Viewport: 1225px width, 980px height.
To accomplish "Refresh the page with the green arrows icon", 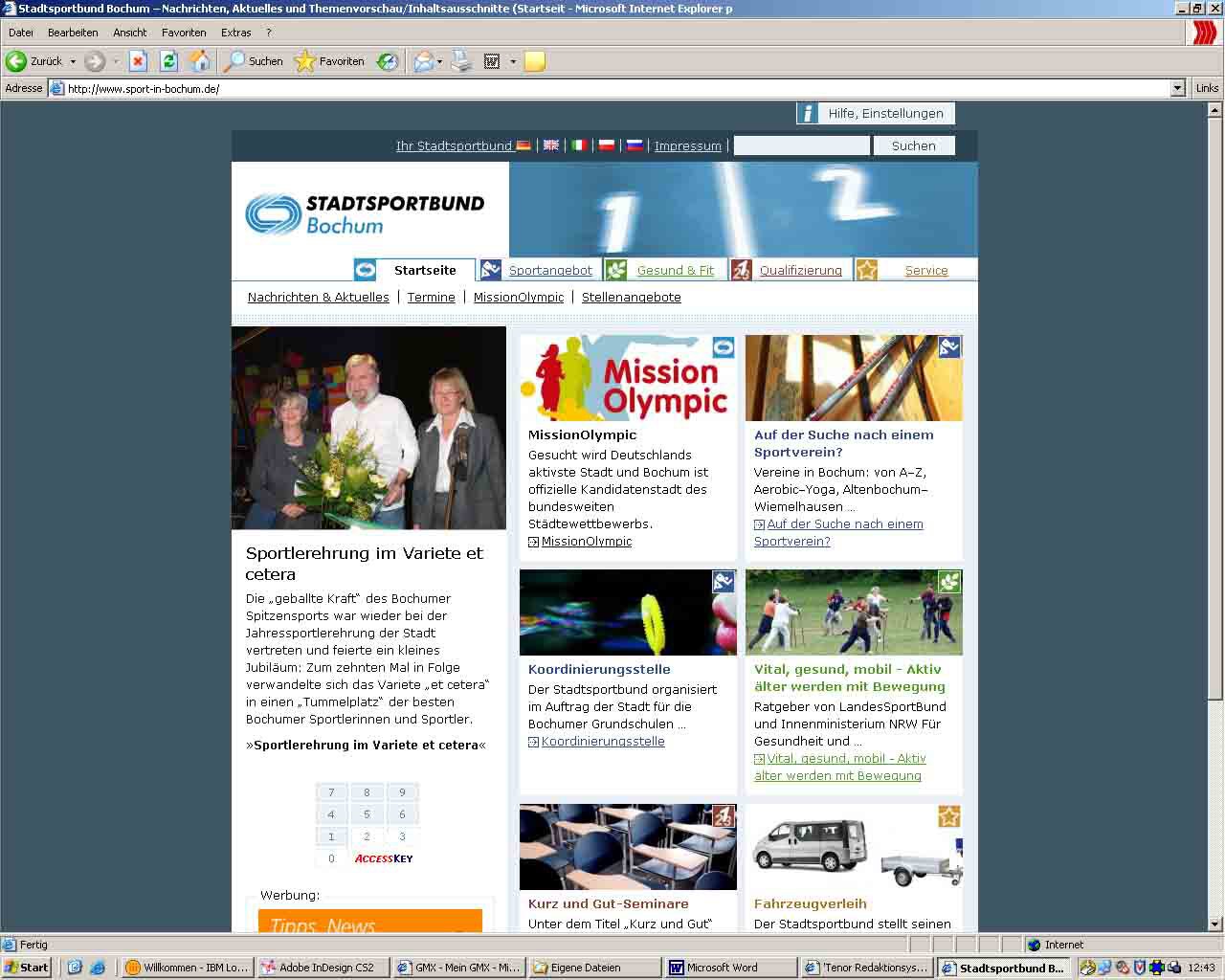I will [168, 61].
